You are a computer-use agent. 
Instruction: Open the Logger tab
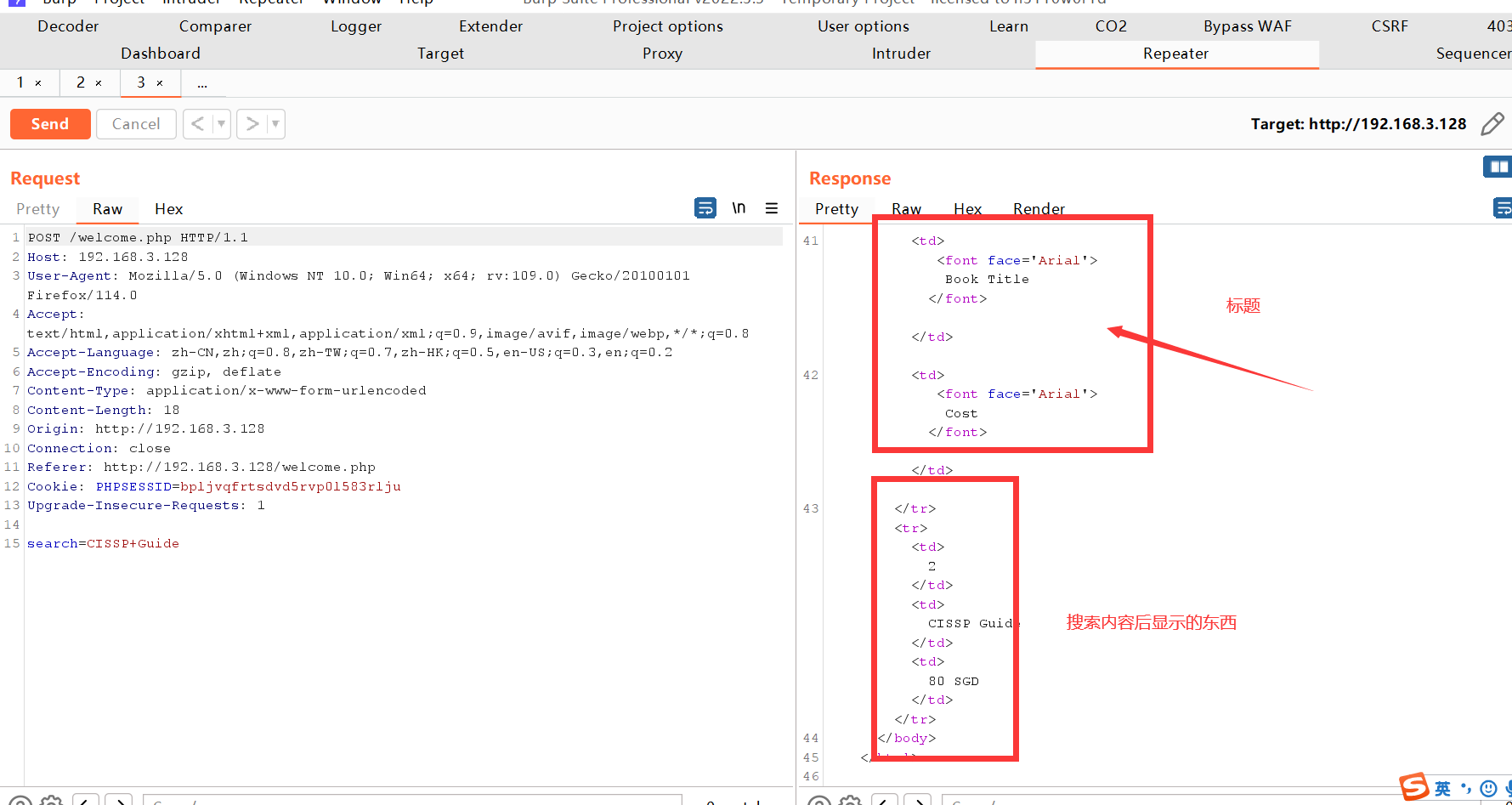click(x=356, y=26)
